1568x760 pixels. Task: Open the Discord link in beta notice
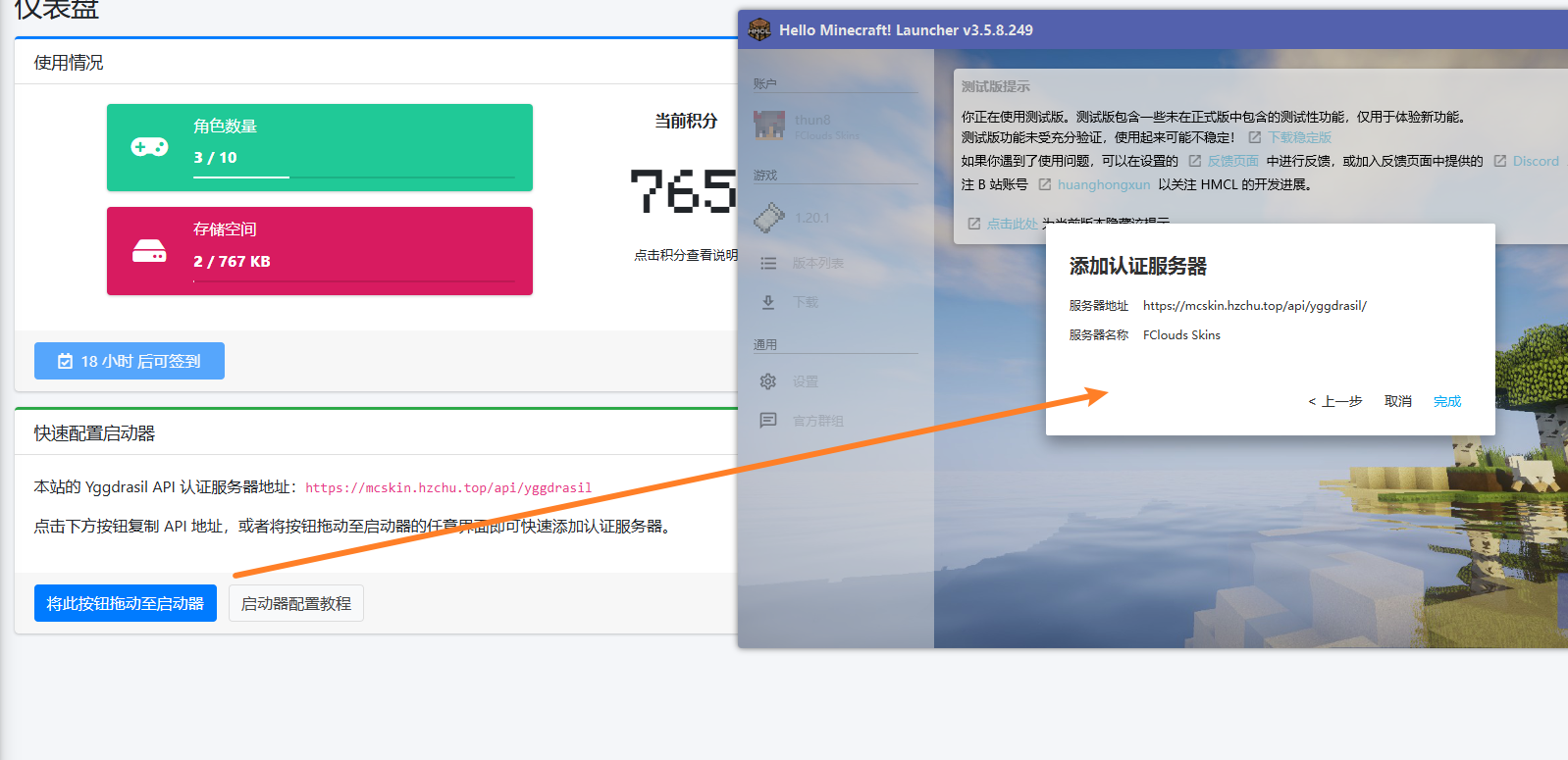[x=1536, y=161]
